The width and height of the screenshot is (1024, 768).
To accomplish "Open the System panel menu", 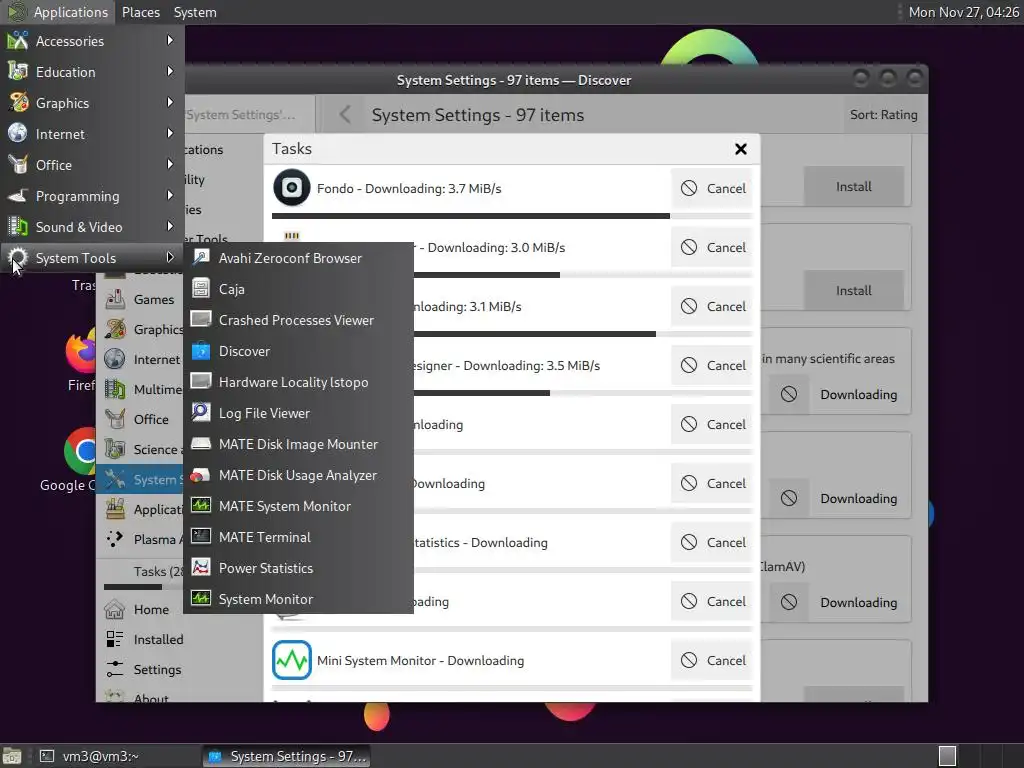I will [195, 12].
